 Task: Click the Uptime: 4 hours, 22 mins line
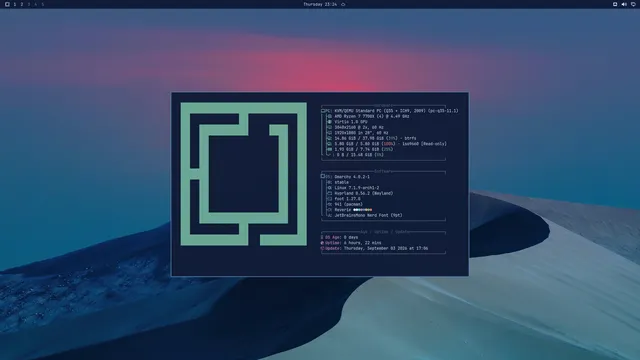351,243
